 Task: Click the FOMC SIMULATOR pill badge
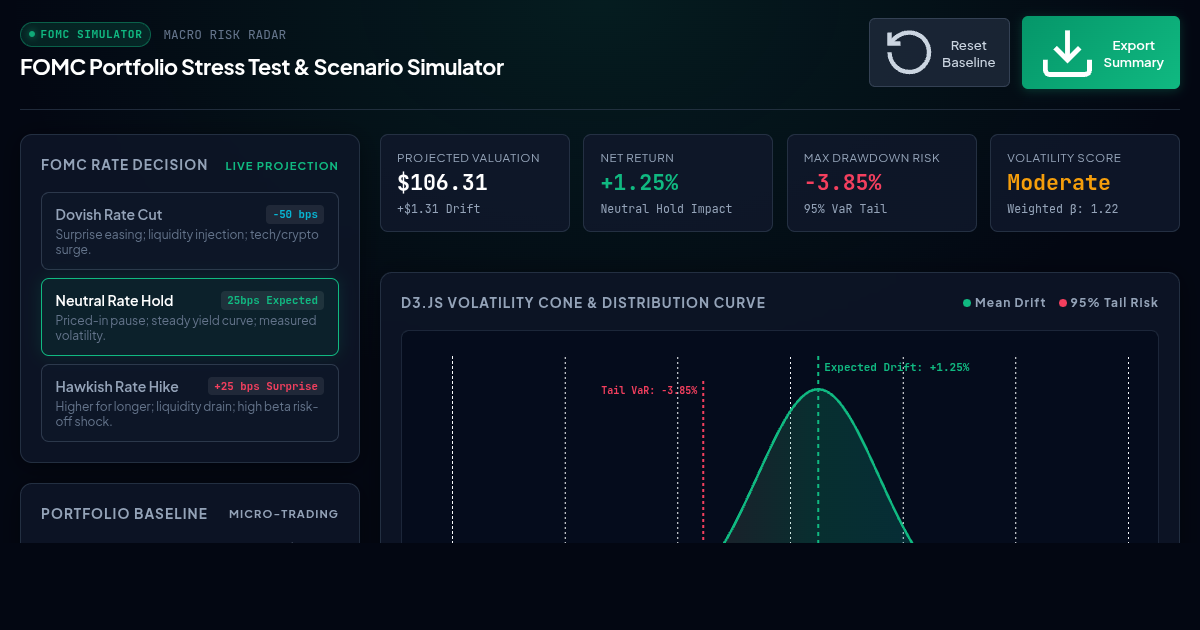tap(85, 35)
